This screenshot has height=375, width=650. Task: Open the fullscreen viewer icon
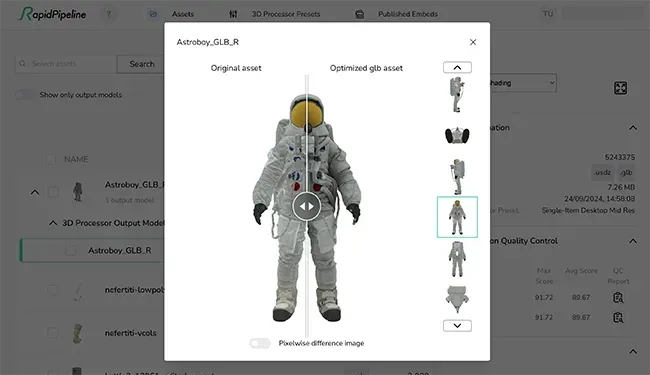[x=620, y=88]
